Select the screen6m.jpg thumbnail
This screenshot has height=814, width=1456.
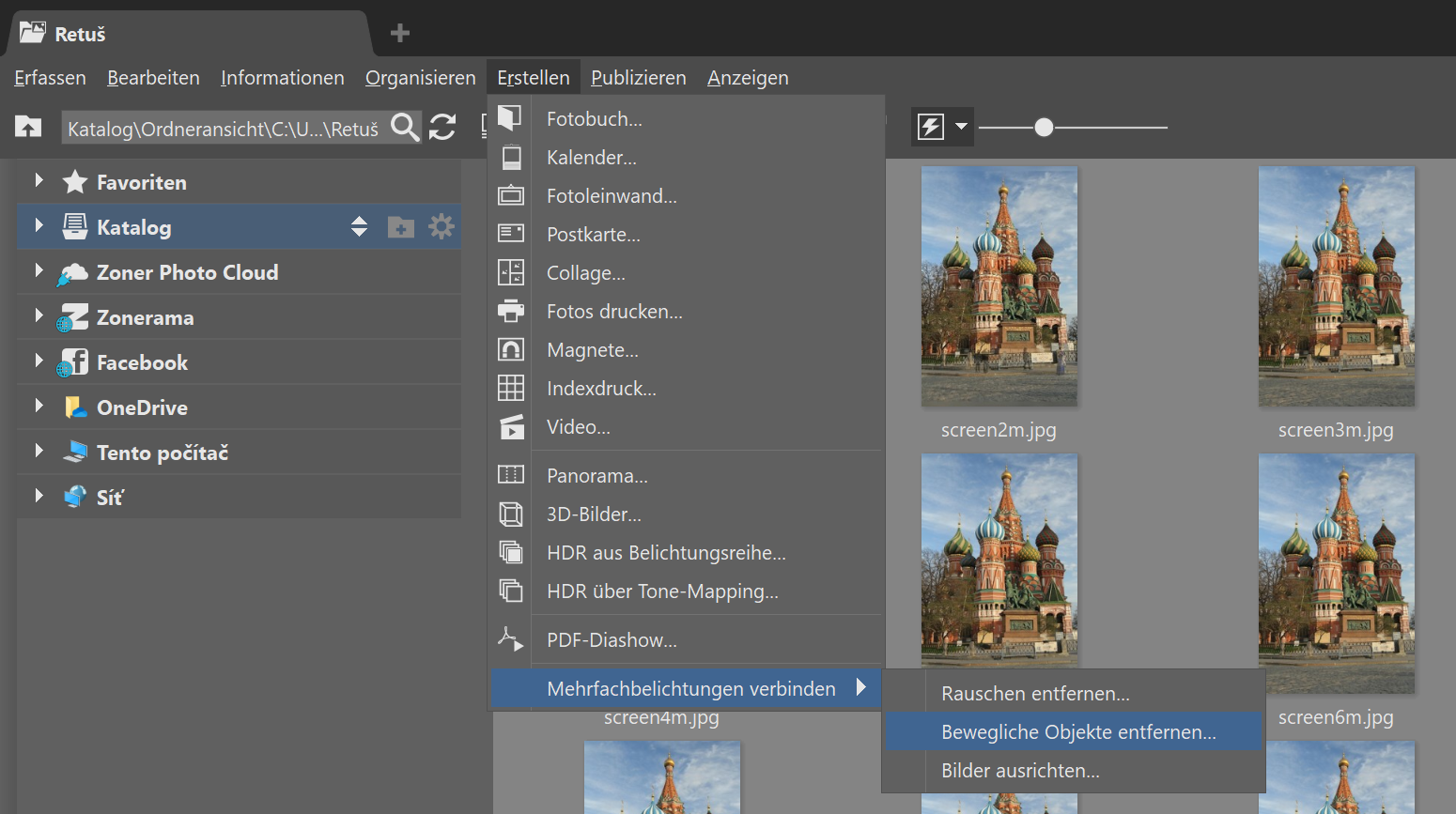[x=1337, y=574]
